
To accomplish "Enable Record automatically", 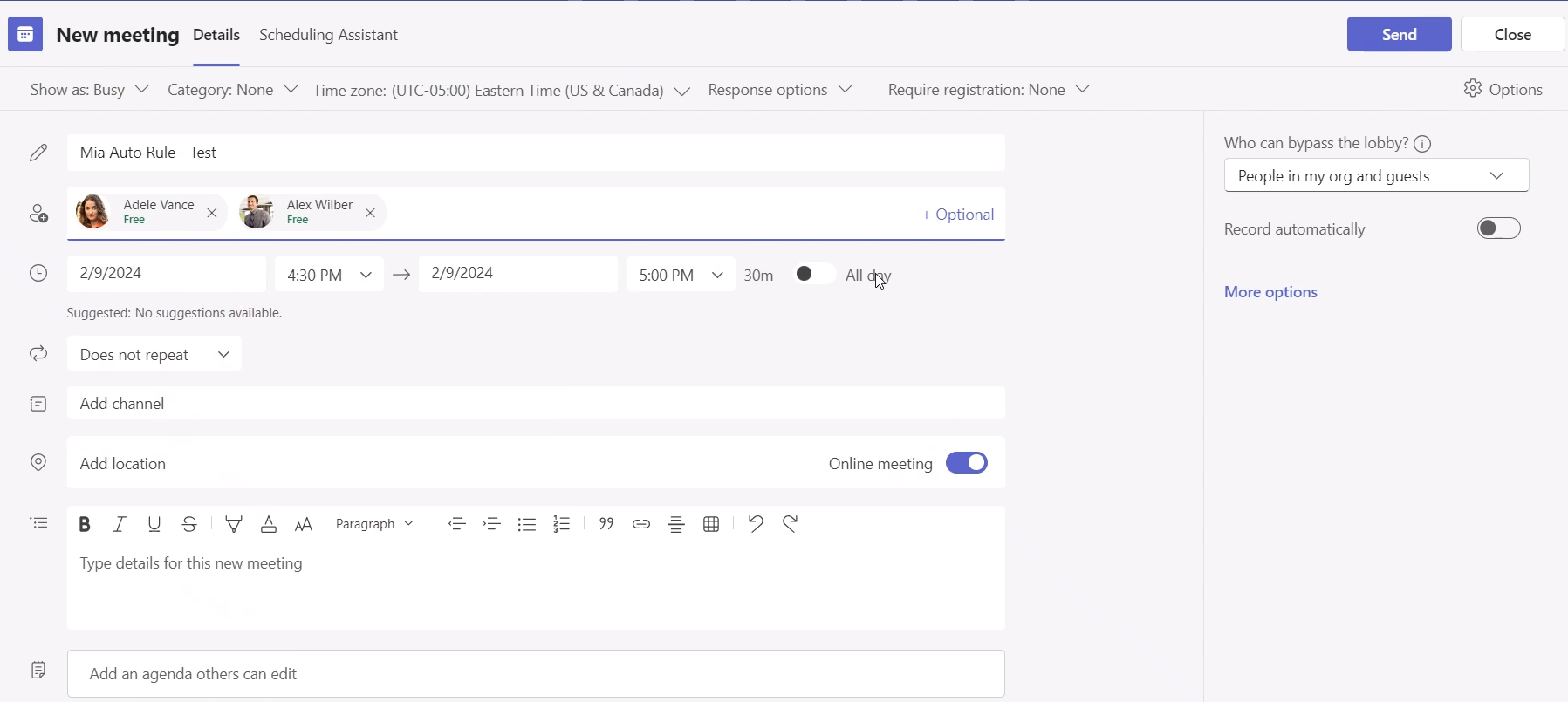I will click(1498, 228).
